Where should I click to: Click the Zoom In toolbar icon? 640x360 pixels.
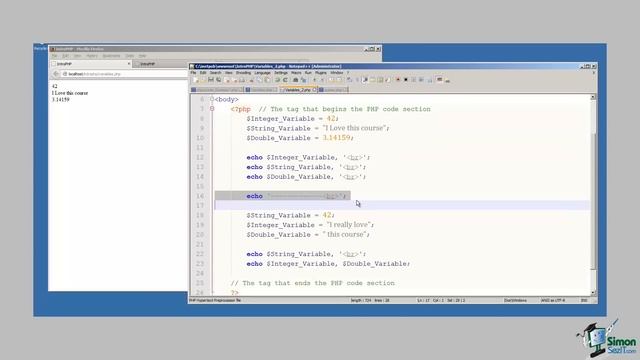314,80
